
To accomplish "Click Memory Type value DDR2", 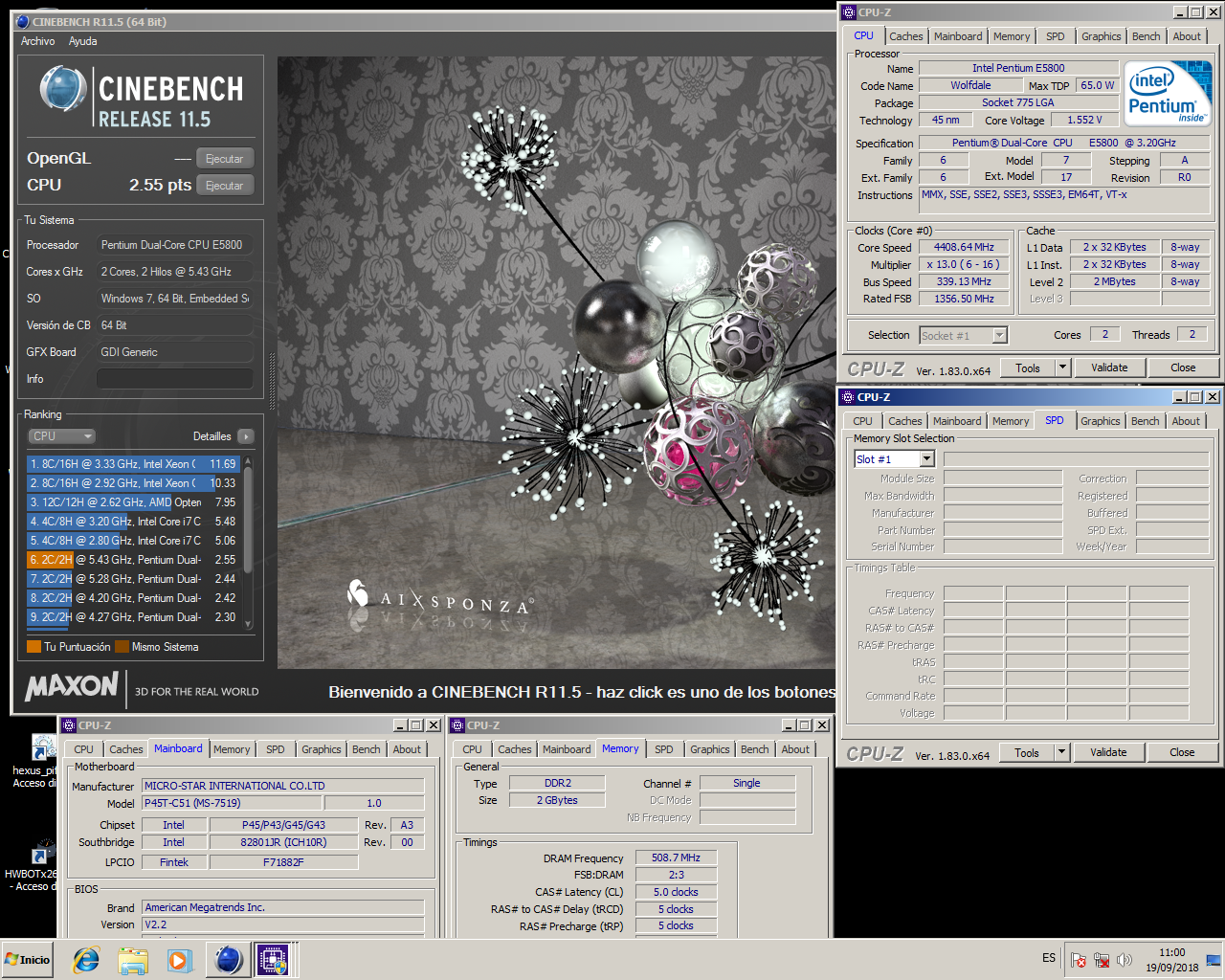I will (x=557, y=783).
